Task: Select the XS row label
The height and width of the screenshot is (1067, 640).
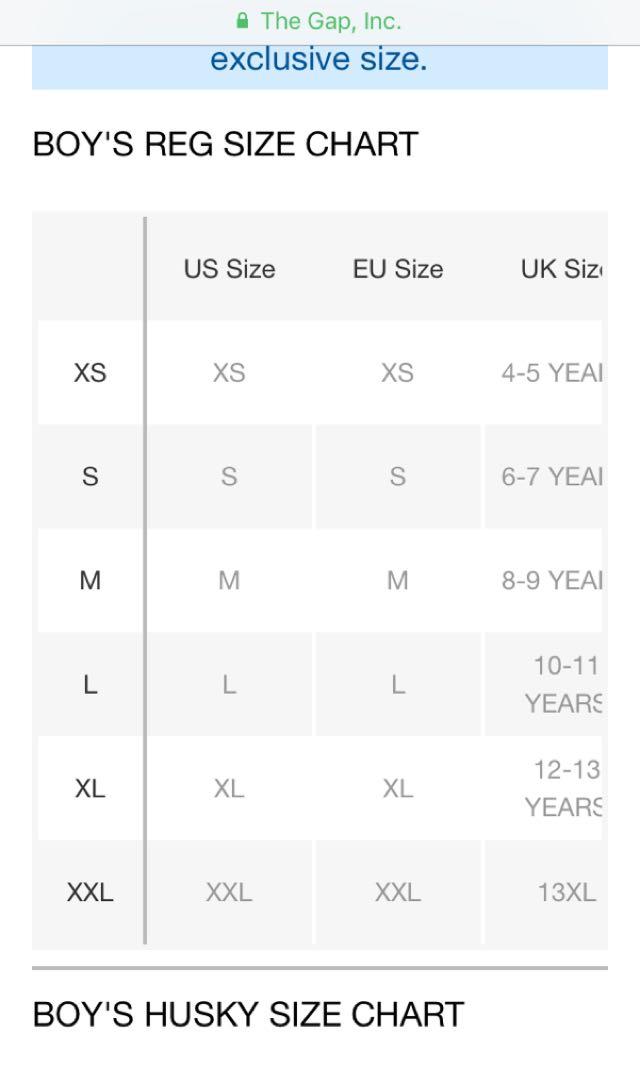Action: pyautogui.click(x=90, y=373)
